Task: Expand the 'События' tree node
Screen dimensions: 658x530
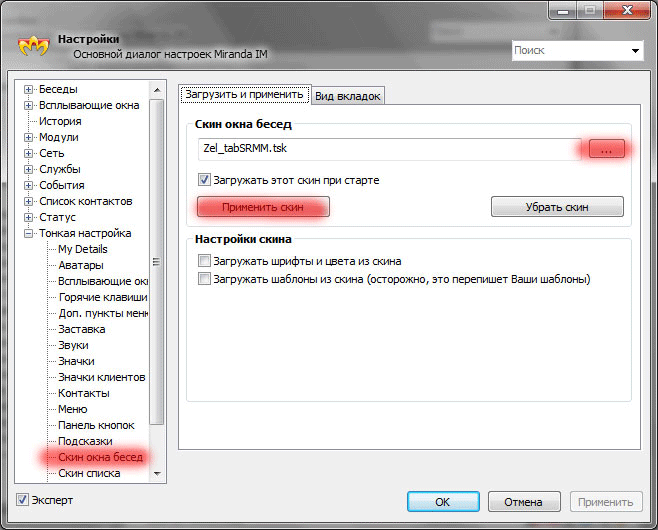Action: 28,185
